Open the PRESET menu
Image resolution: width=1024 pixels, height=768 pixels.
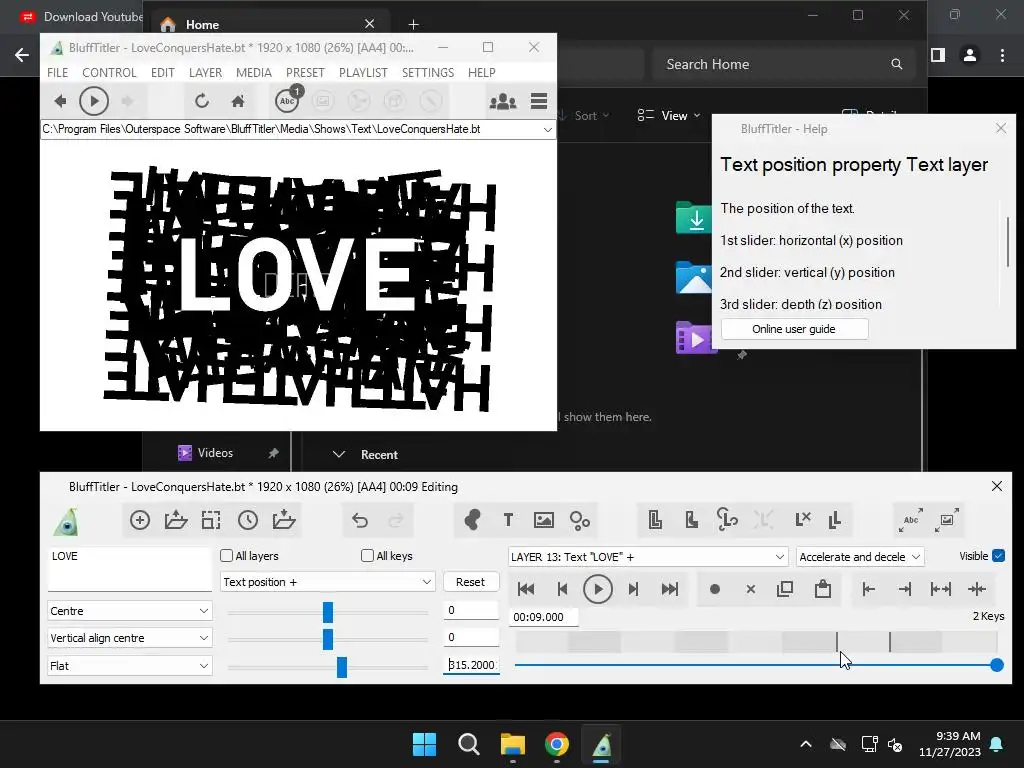305,72
